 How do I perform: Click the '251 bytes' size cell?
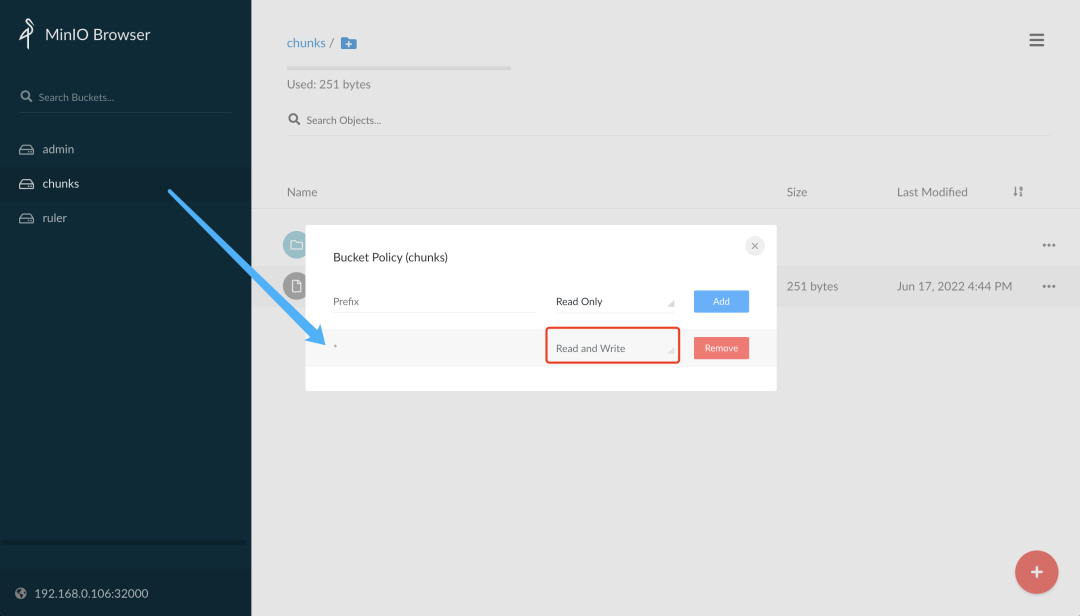(x=812, y=286)
